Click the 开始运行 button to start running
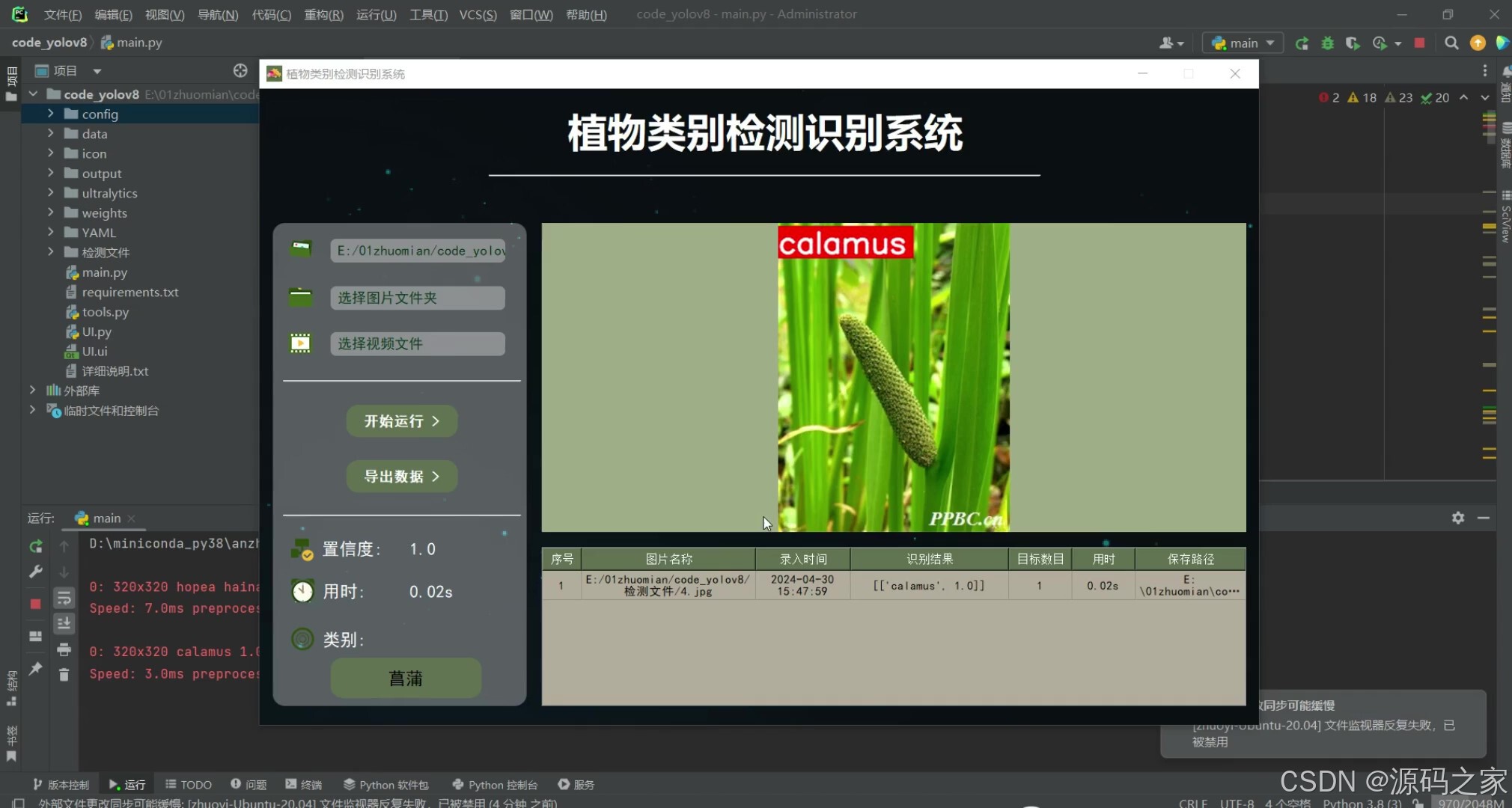This screenshot has height=808, width=1512. (401, 421)
